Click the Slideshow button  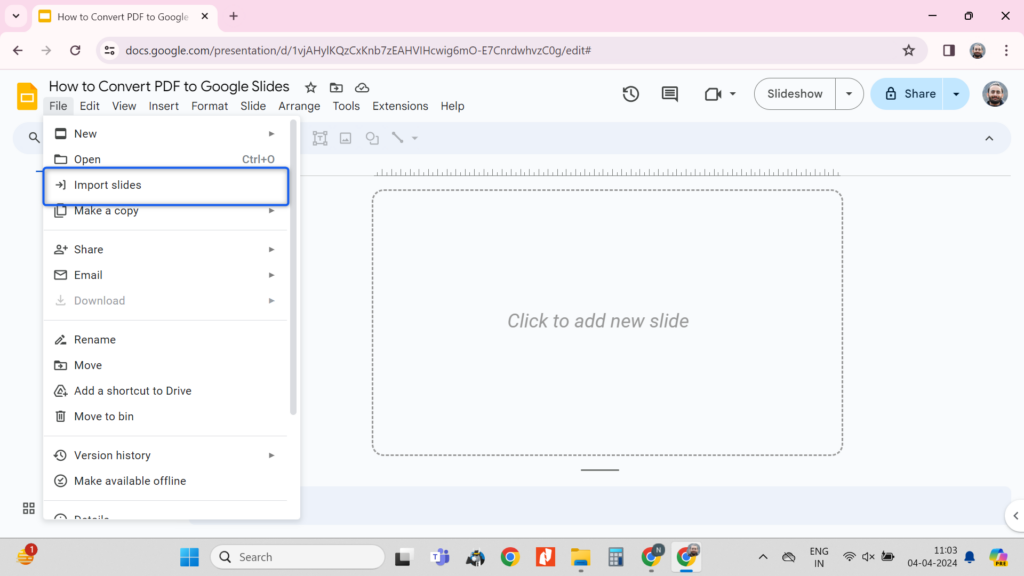(x=794, y=93)
